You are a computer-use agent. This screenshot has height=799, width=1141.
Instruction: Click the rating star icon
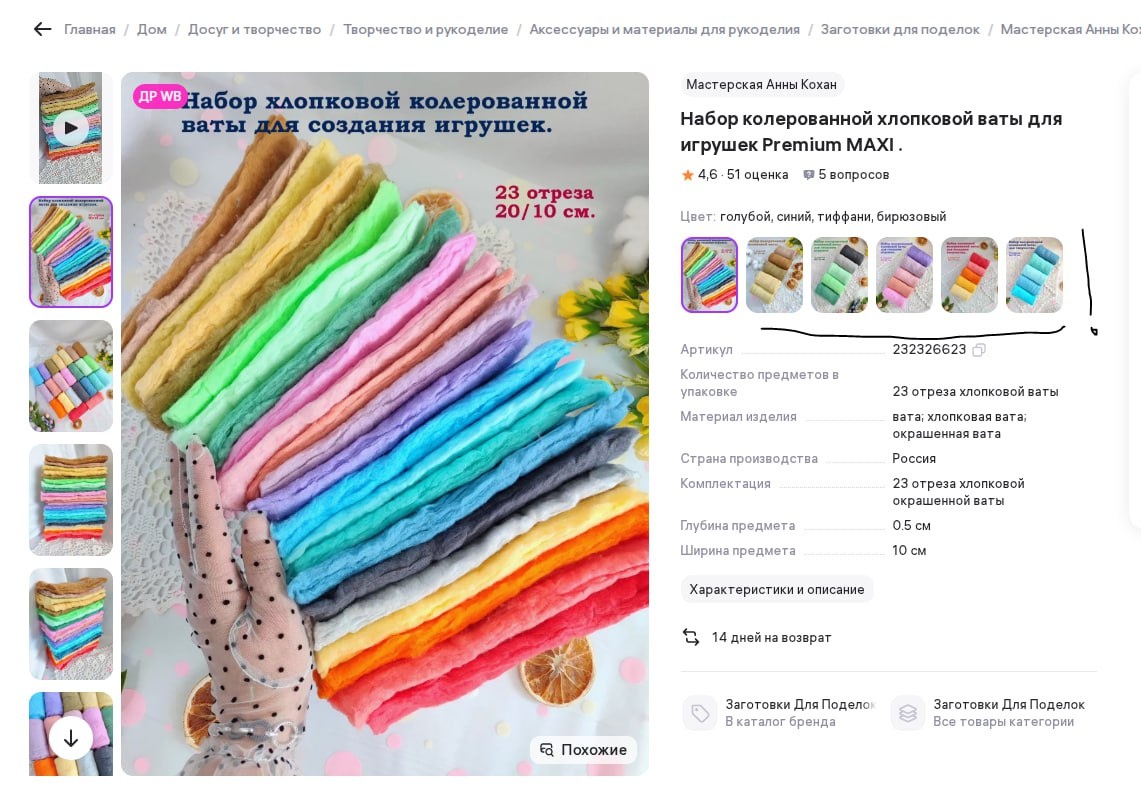point(687,175)
